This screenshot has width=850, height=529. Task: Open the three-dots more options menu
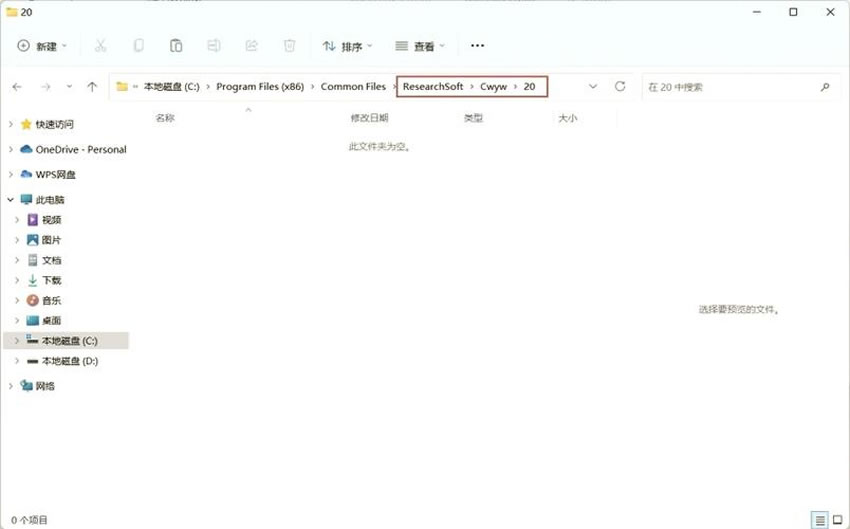tap(477, 46)
